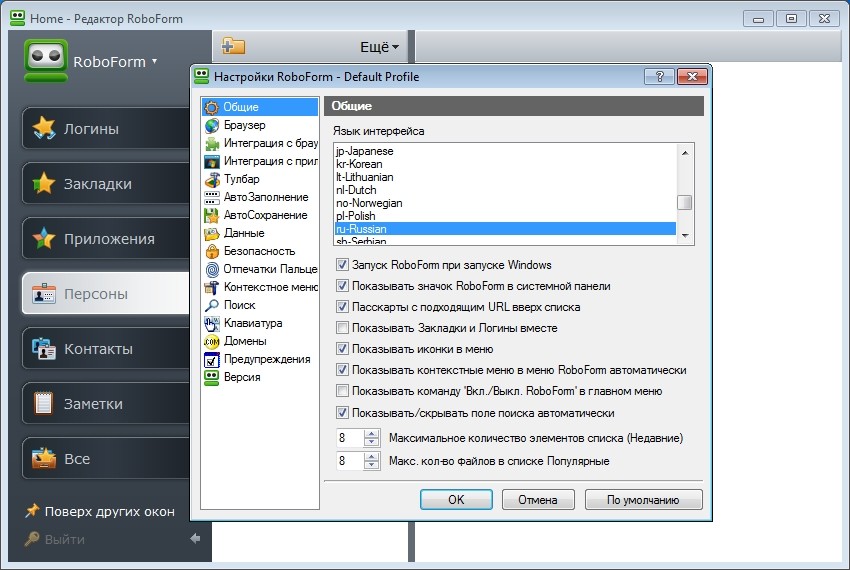Click the help question mark button
The image size is (850, 570).
(659, 76)
